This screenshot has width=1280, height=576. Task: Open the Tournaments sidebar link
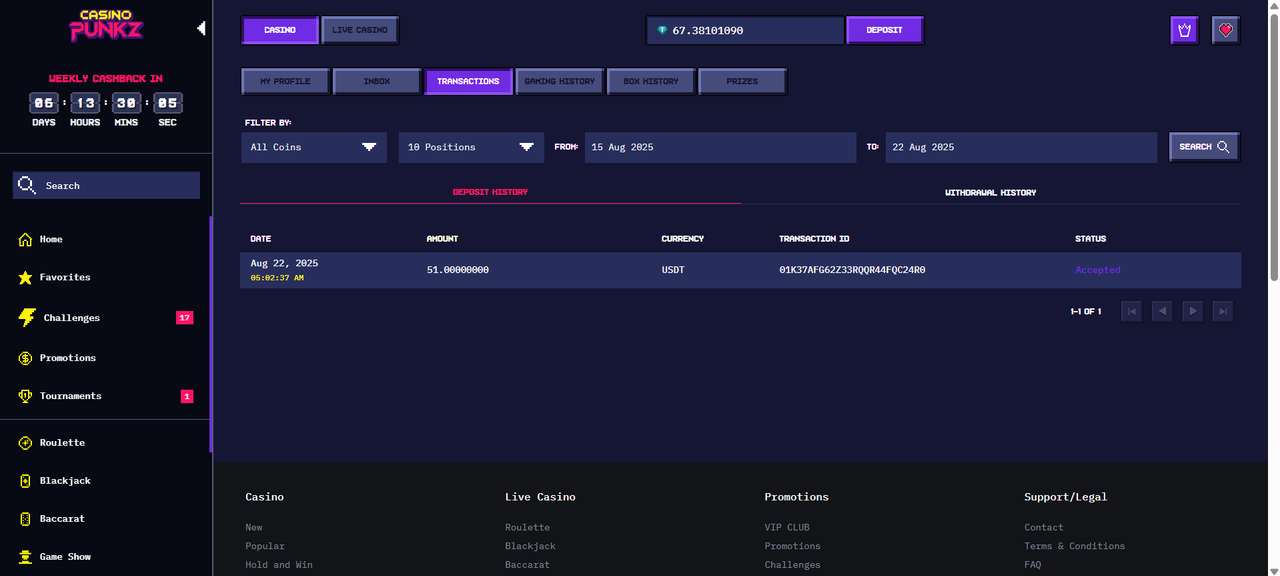(x=71, y=396)
